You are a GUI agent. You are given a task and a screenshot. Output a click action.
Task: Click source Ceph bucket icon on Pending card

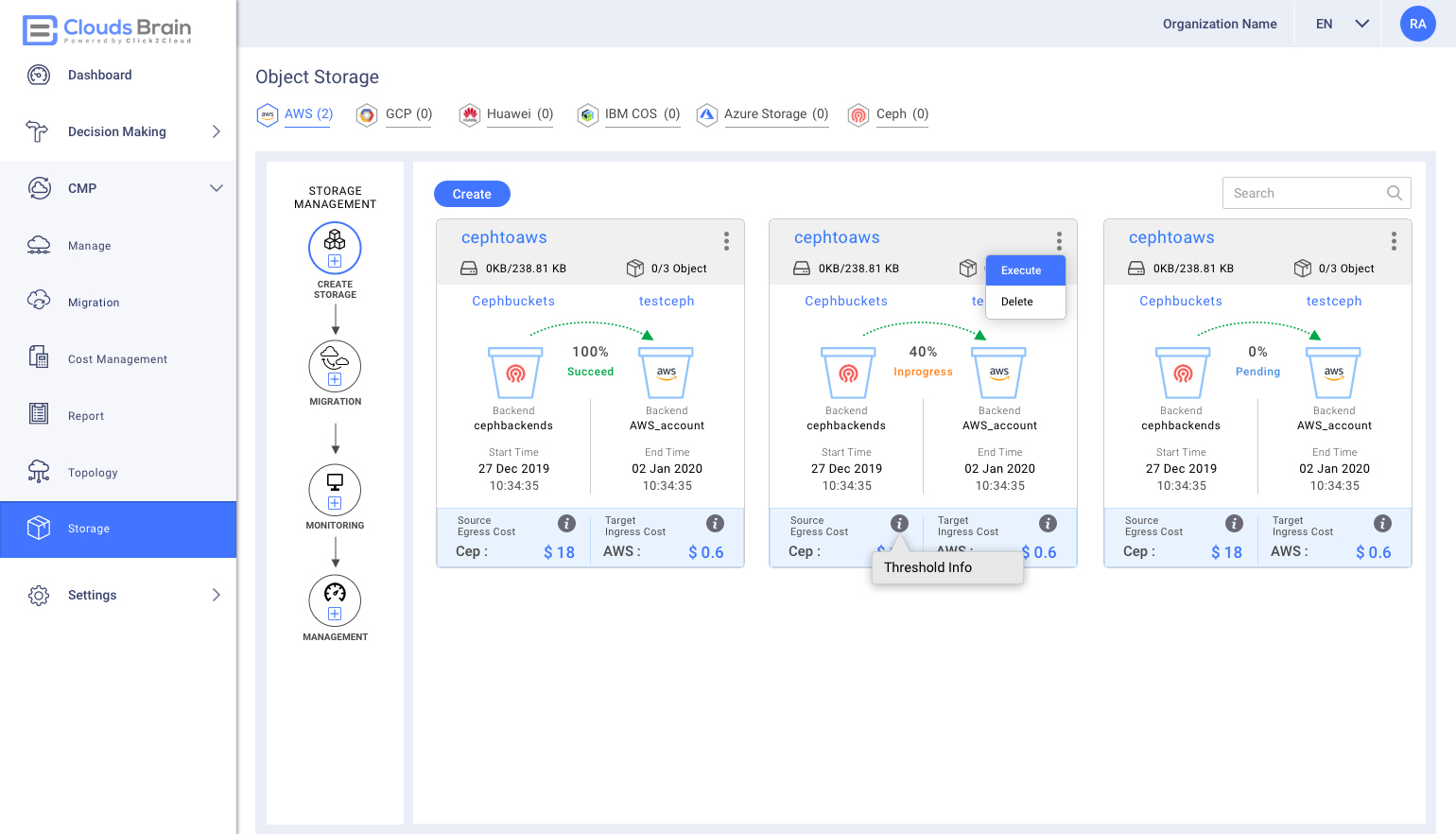[x=1183, y=373]
